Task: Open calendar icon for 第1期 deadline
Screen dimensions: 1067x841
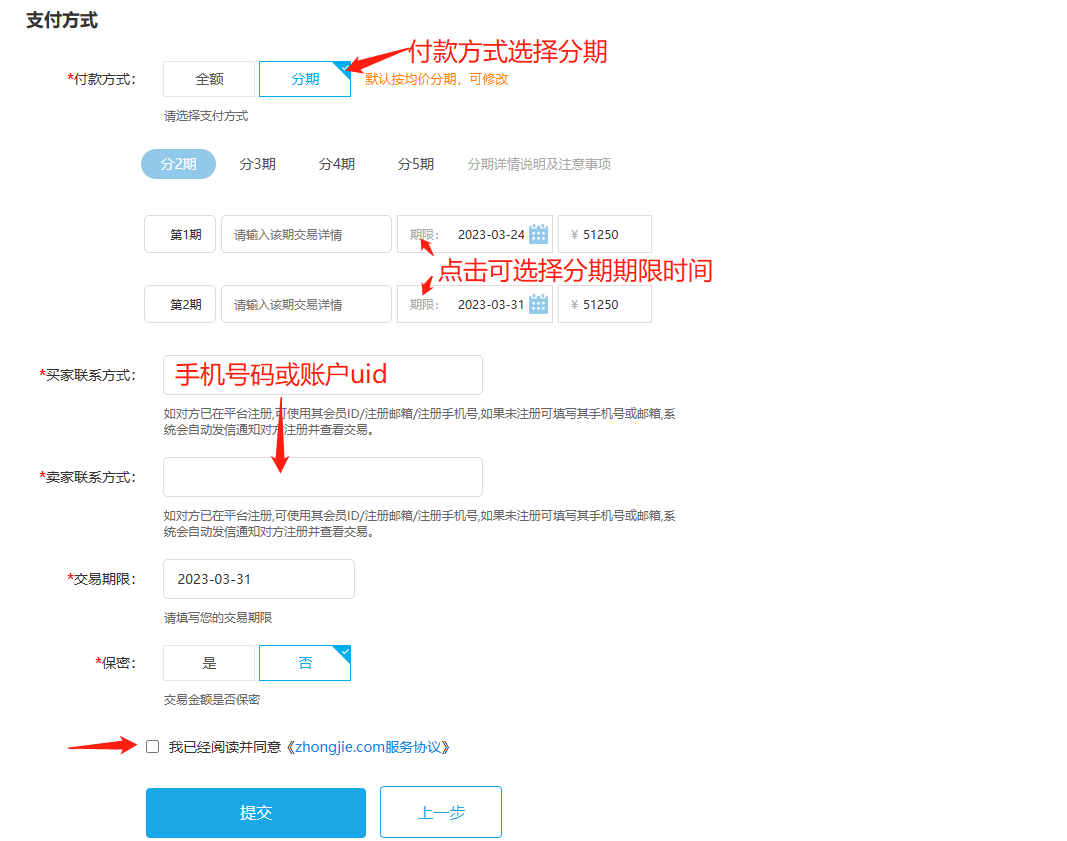Action: point(539,234)
